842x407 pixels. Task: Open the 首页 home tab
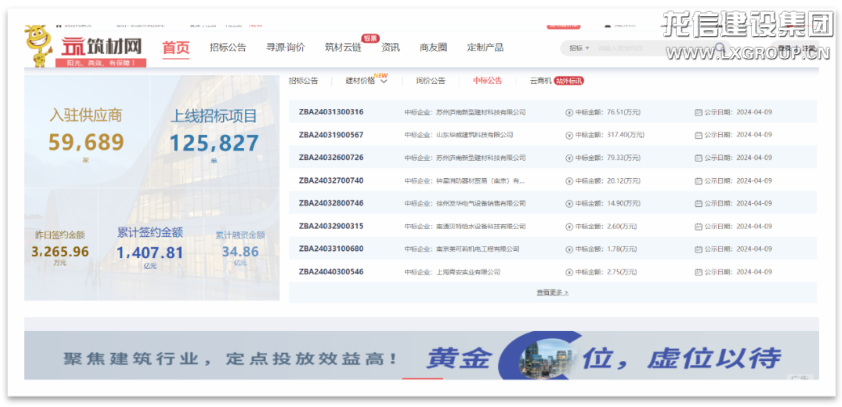(176, 47)
